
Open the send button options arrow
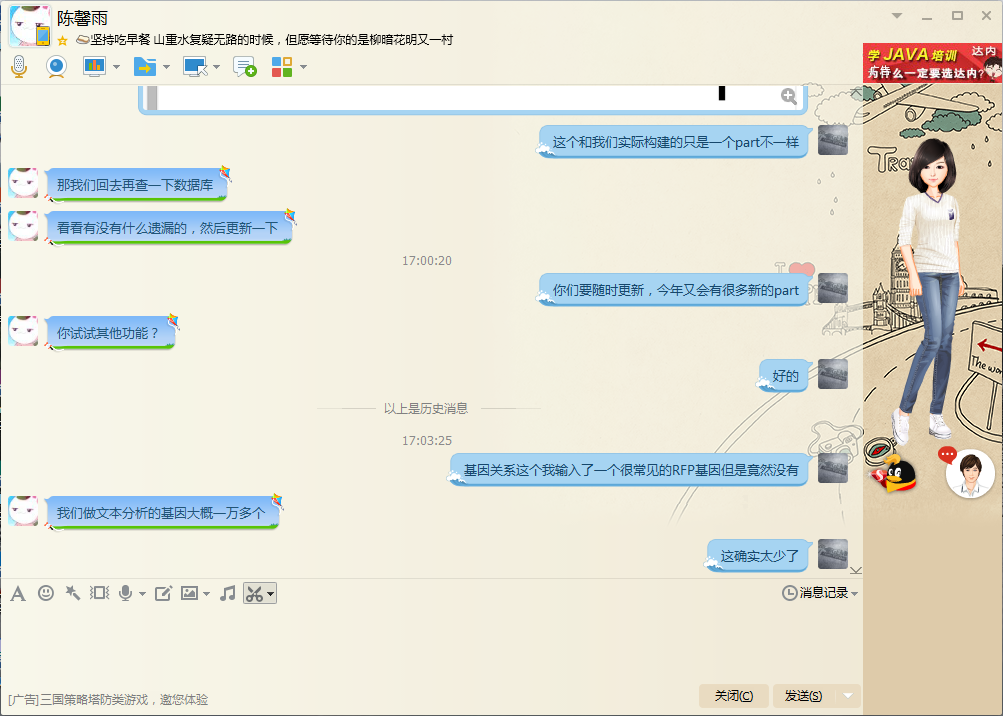point(848,696)
